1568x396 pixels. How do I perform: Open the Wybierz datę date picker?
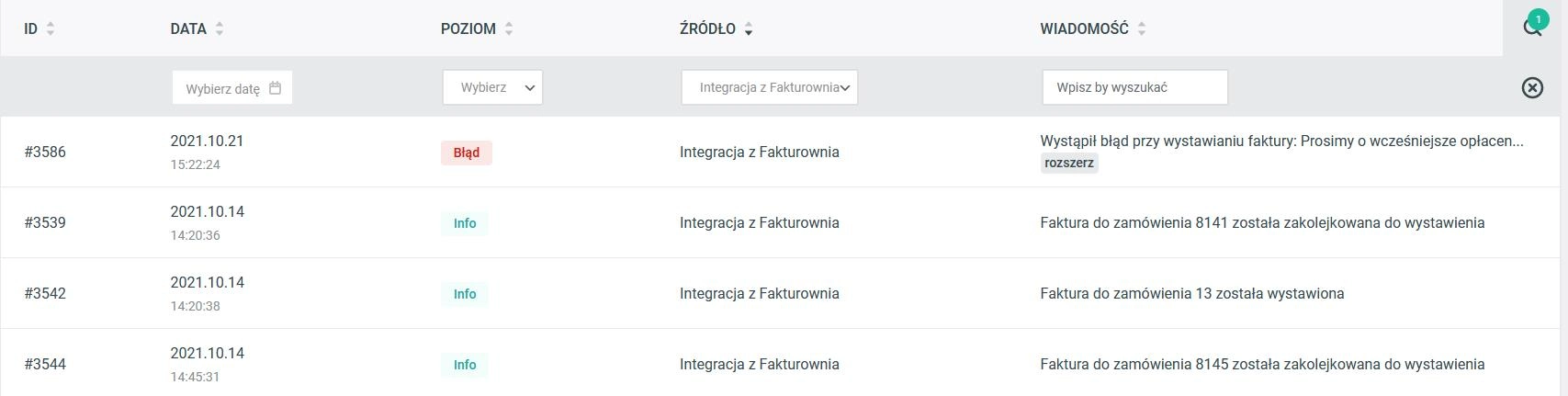pyautogui.click(x=232, y=88)
